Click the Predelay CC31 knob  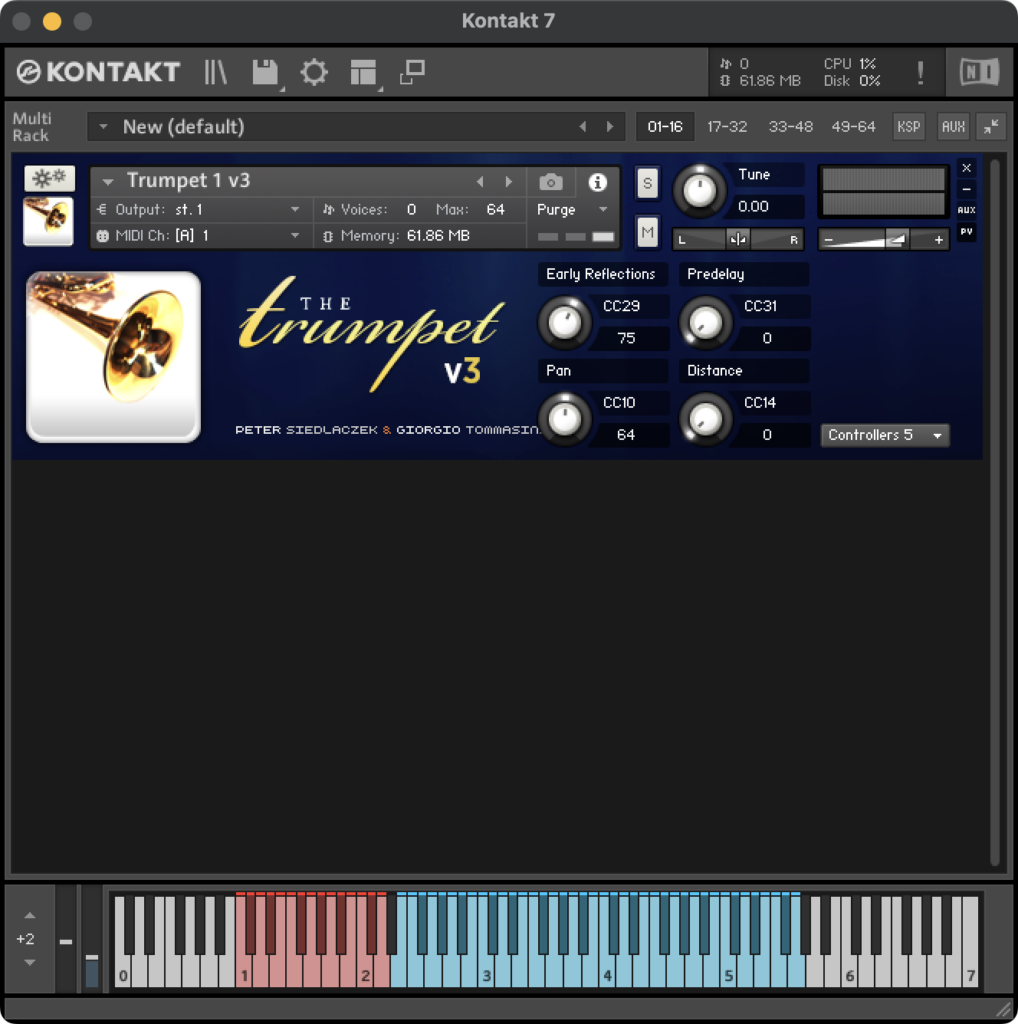pos(705,322)
